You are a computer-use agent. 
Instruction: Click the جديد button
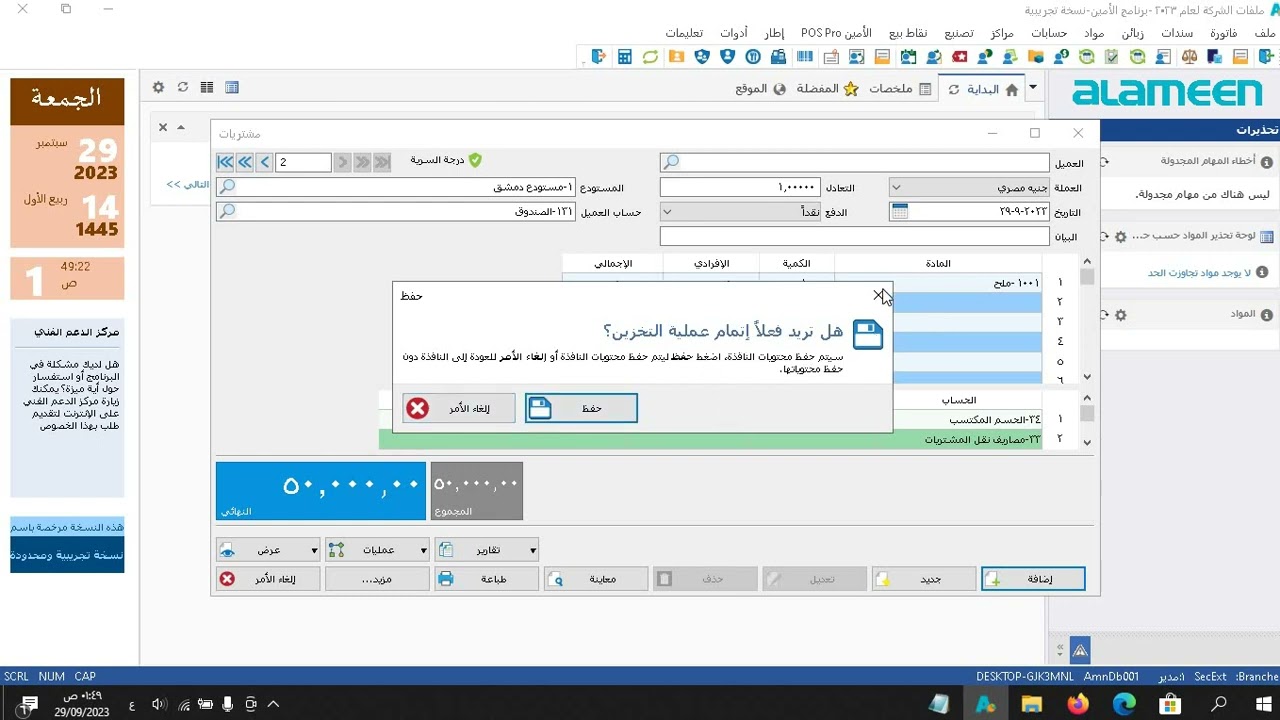coord(924,579)
